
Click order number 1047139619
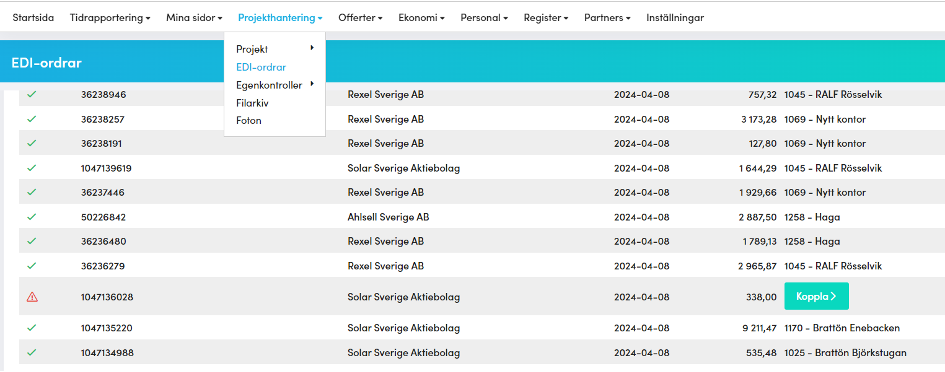coord(106,168)
